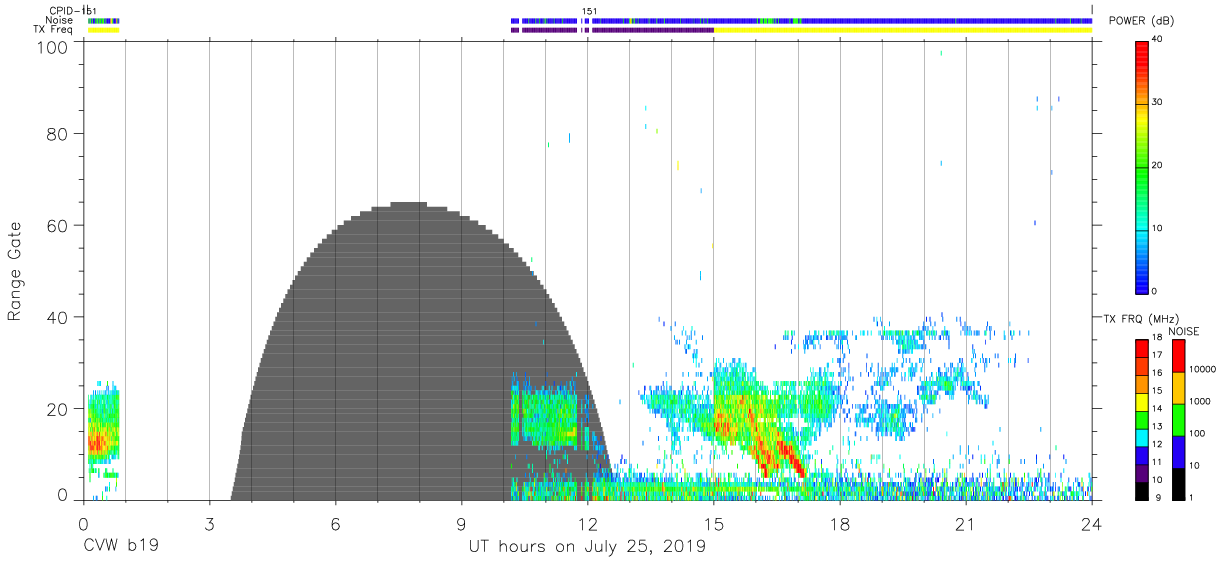Click the 'CPID' row label
Screen dimensions: 1228x567
pos(61,11)
